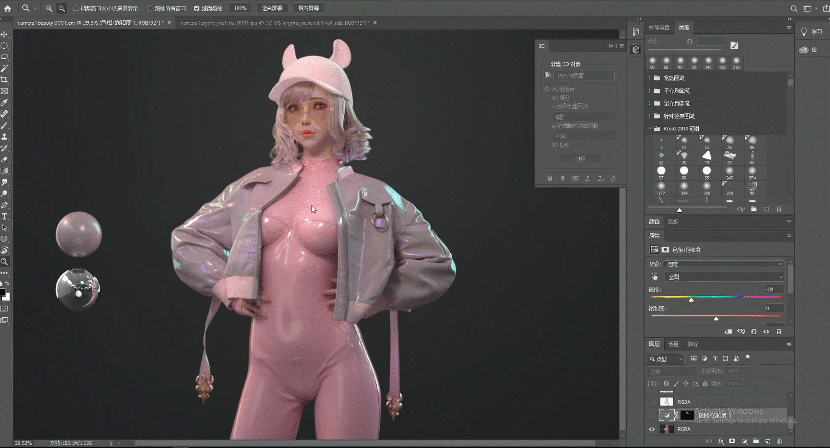This screenshot has height=448, width=830.
Task: Select the Eyedropper tool
Action: [x=5, y=102]
